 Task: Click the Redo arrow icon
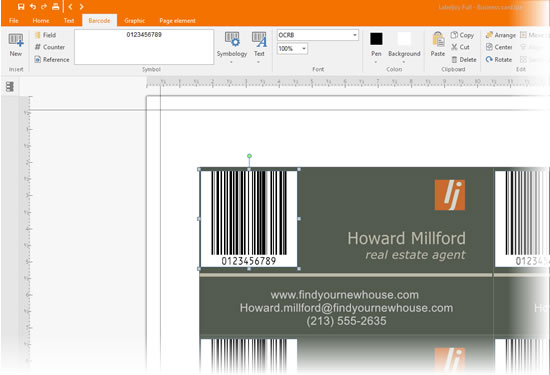point(44,7)
